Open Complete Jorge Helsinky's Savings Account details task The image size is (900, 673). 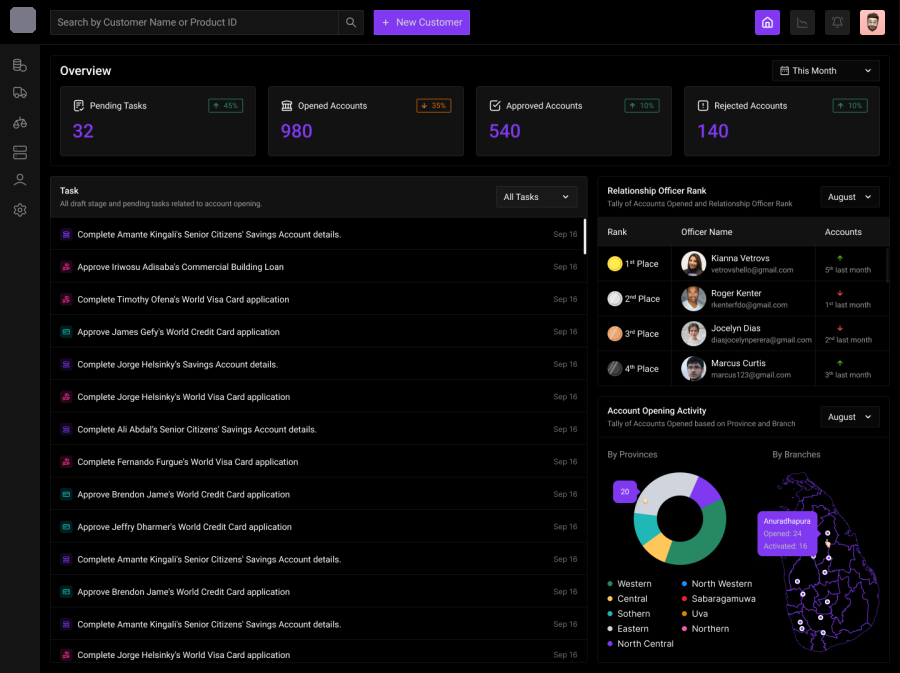[x=319, y=364]
